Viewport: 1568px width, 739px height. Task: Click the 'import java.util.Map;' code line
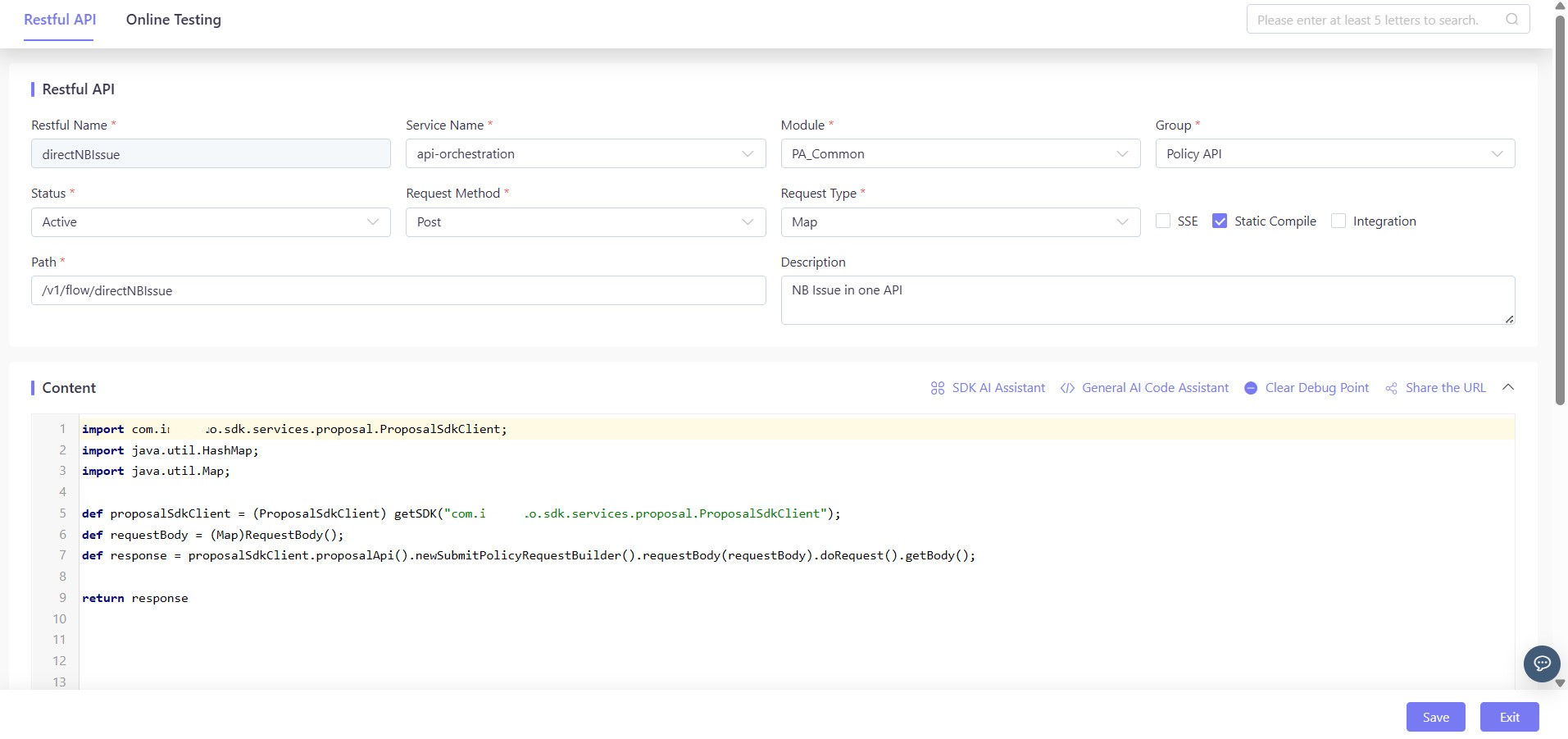(x=156, y=471)
